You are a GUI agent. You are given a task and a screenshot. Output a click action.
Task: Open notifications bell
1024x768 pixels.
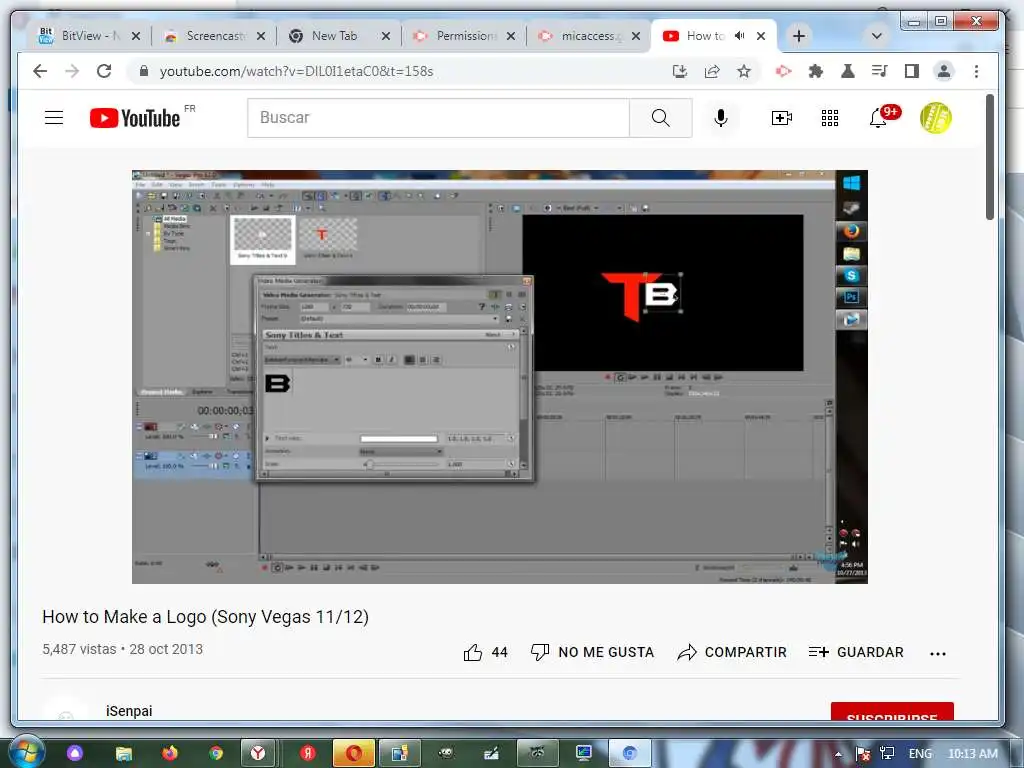[x=878, y=118]
